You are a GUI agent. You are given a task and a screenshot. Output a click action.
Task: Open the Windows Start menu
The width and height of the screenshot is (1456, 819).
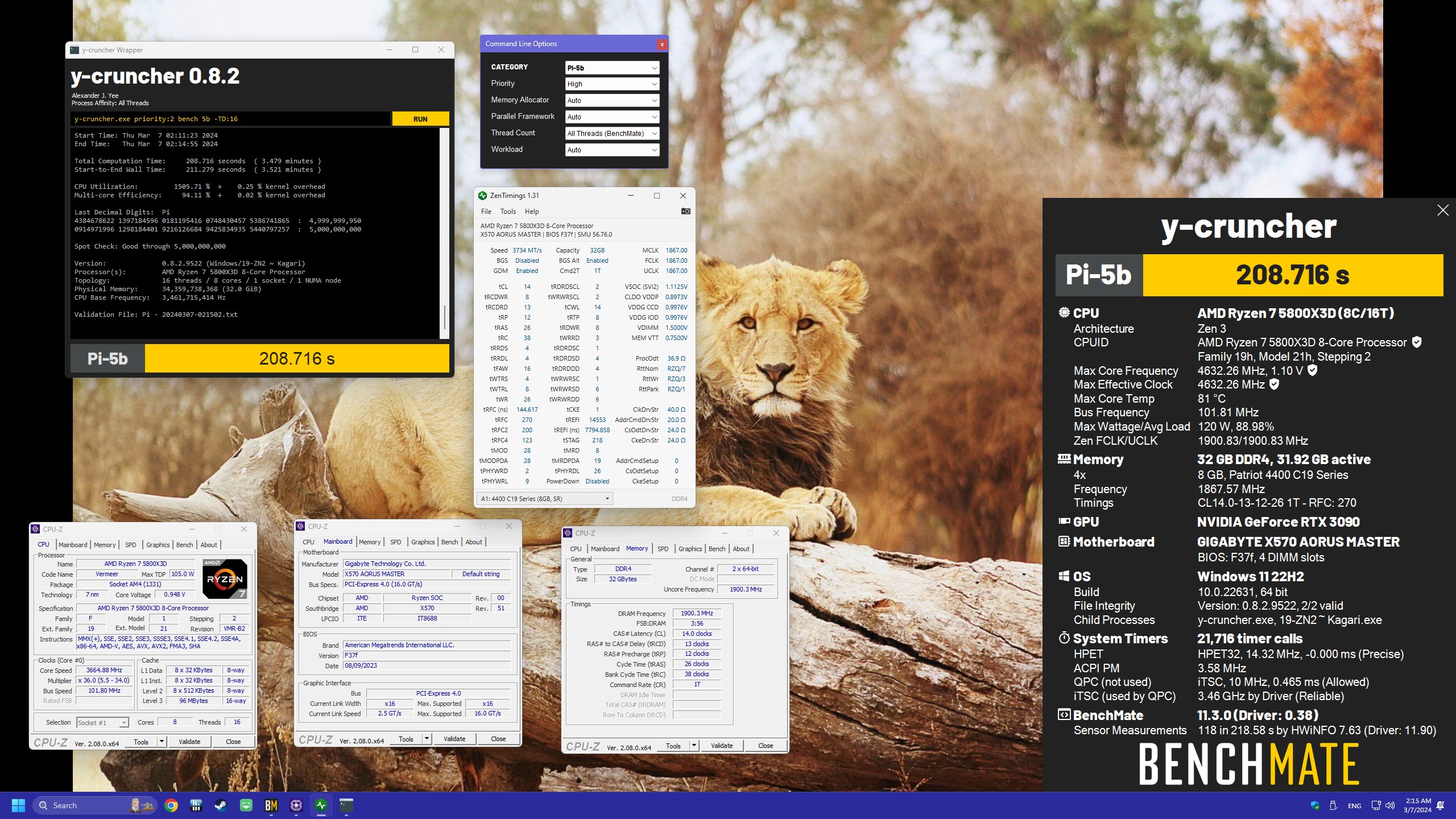pos(18,805)
